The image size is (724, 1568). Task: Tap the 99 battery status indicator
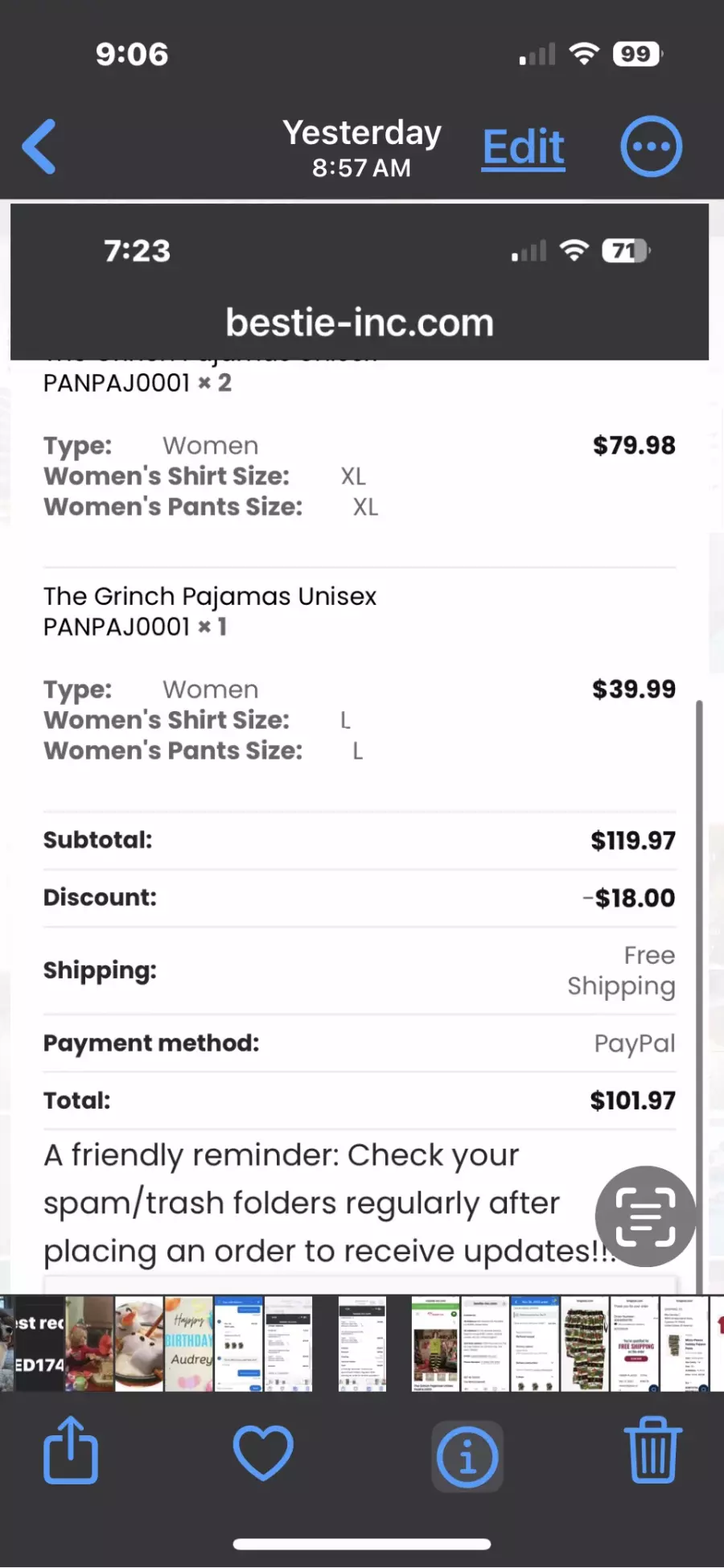pos(637,54)
